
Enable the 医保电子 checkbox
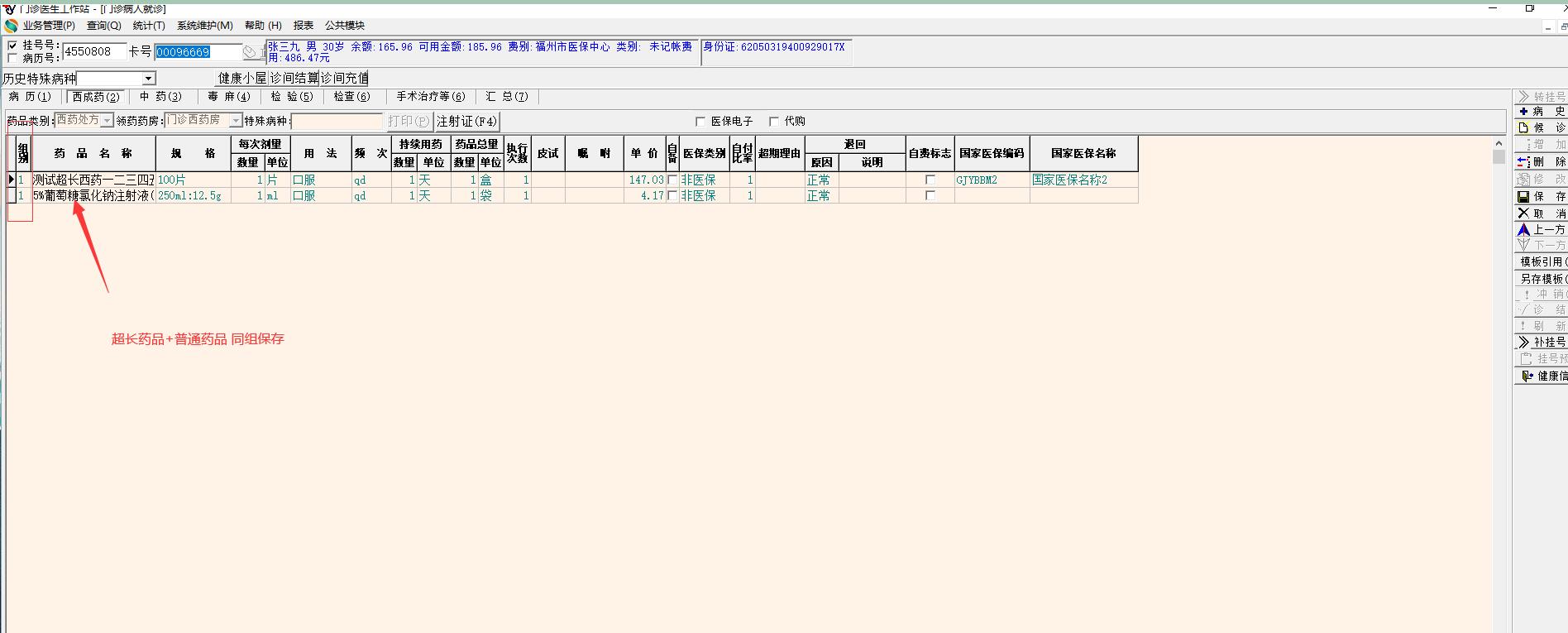[700, 122]
